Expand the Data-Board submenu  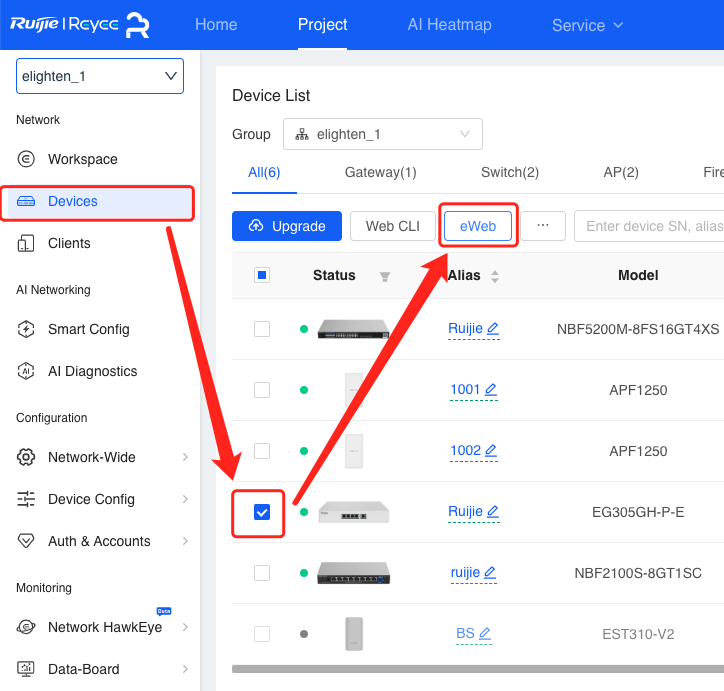185,669
